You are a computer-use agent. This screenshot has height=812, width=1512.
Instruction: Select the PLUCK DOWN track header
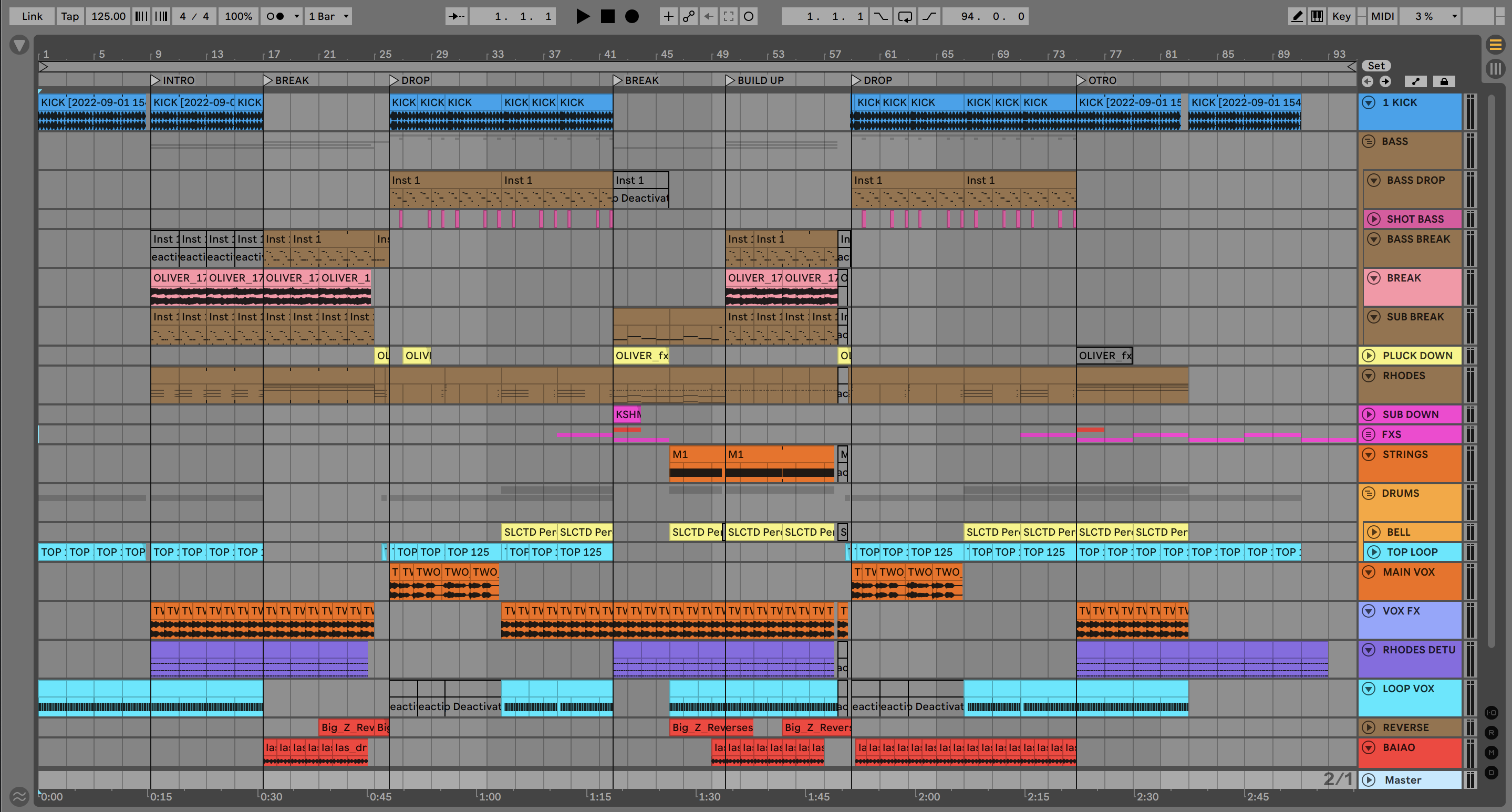tap(1417, 356)
